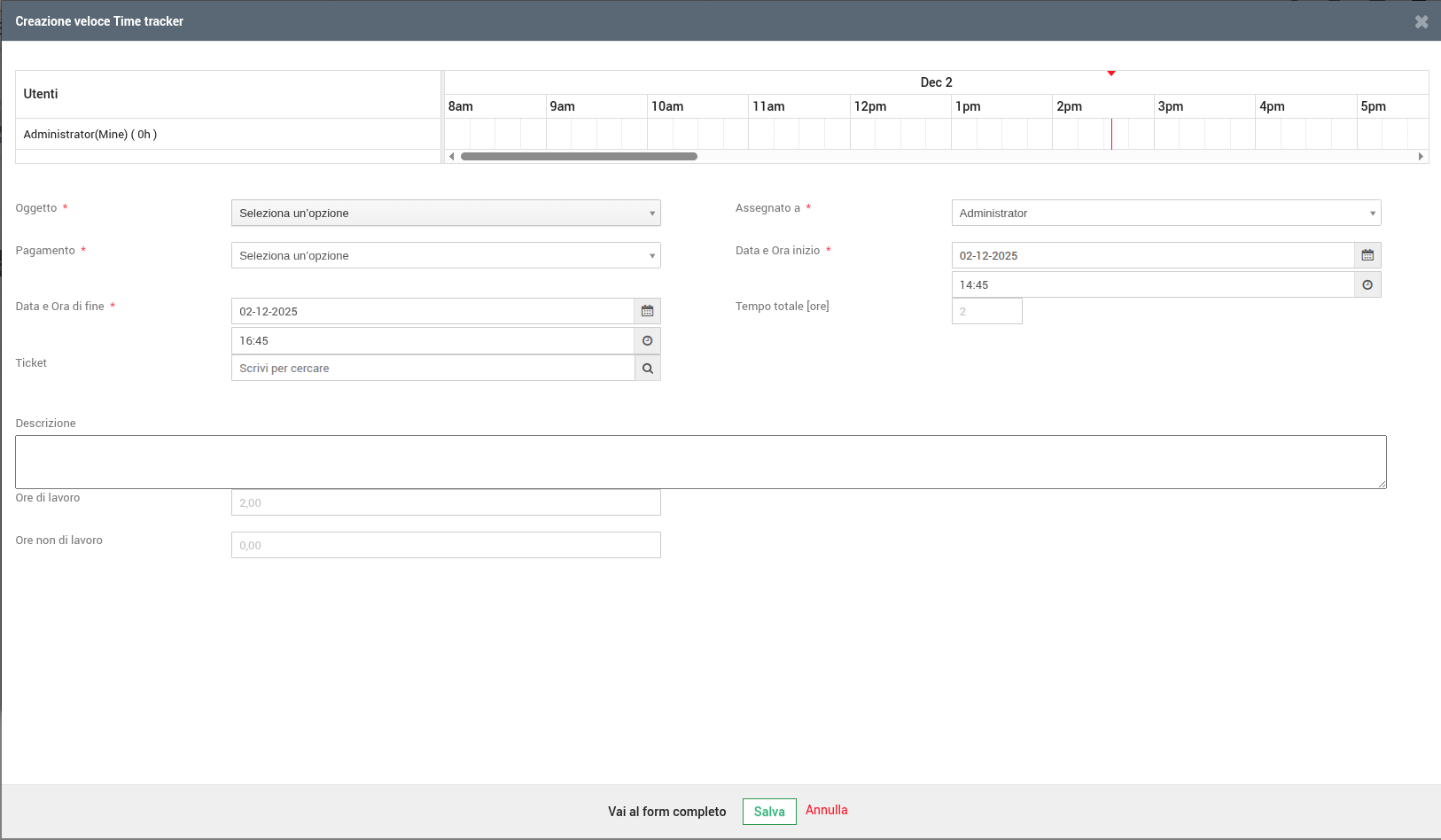Click the Ore non di lavoro field
Viewport: 1441px width, 840px height.
(445, 545)
